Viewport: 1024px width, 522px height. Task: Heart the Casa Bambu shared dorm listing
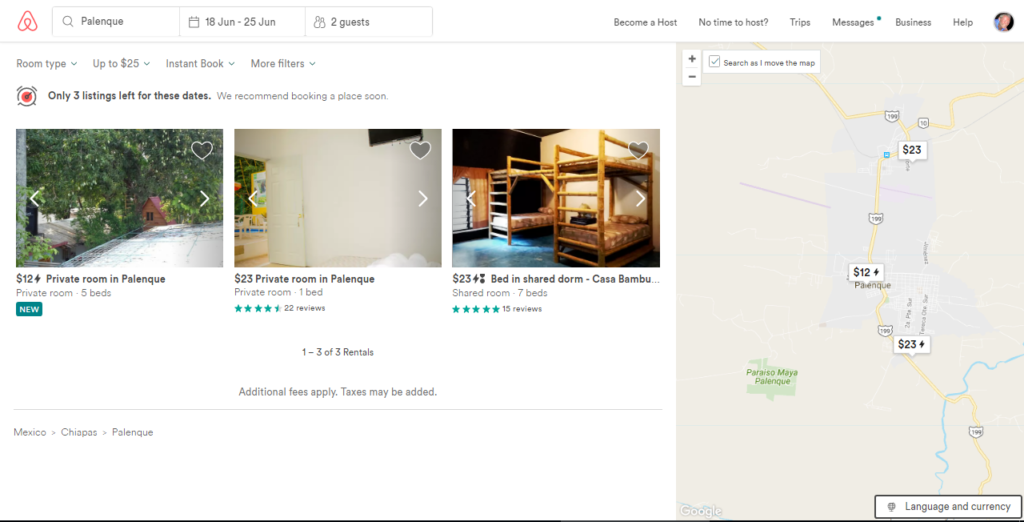coord(638,151)
